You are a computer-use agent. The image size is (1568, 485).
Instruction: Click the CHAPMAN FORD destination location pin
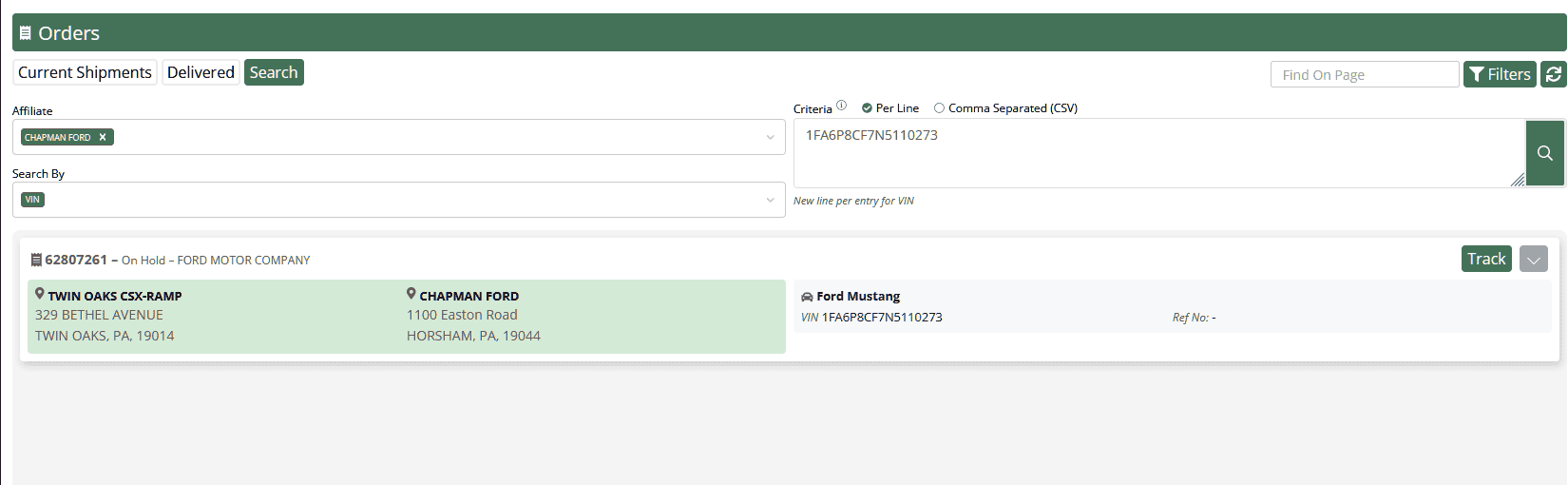pyautogui.click(x=411, y=294)
